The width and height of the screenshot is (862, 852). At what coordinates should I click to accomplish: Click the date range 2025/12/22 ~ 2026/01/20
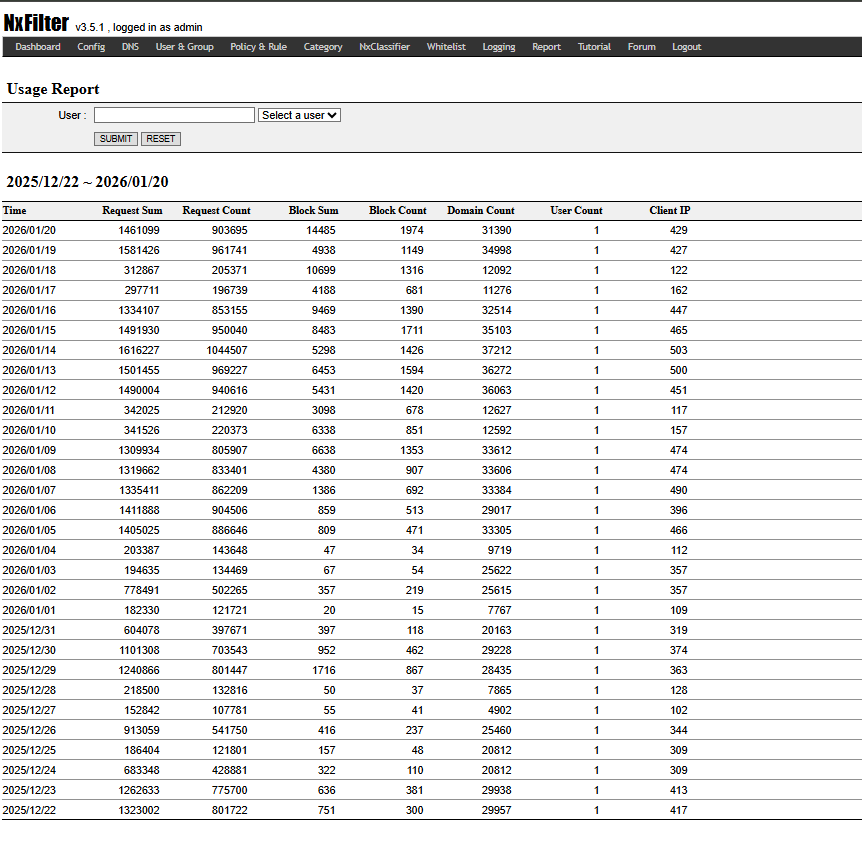87,182
